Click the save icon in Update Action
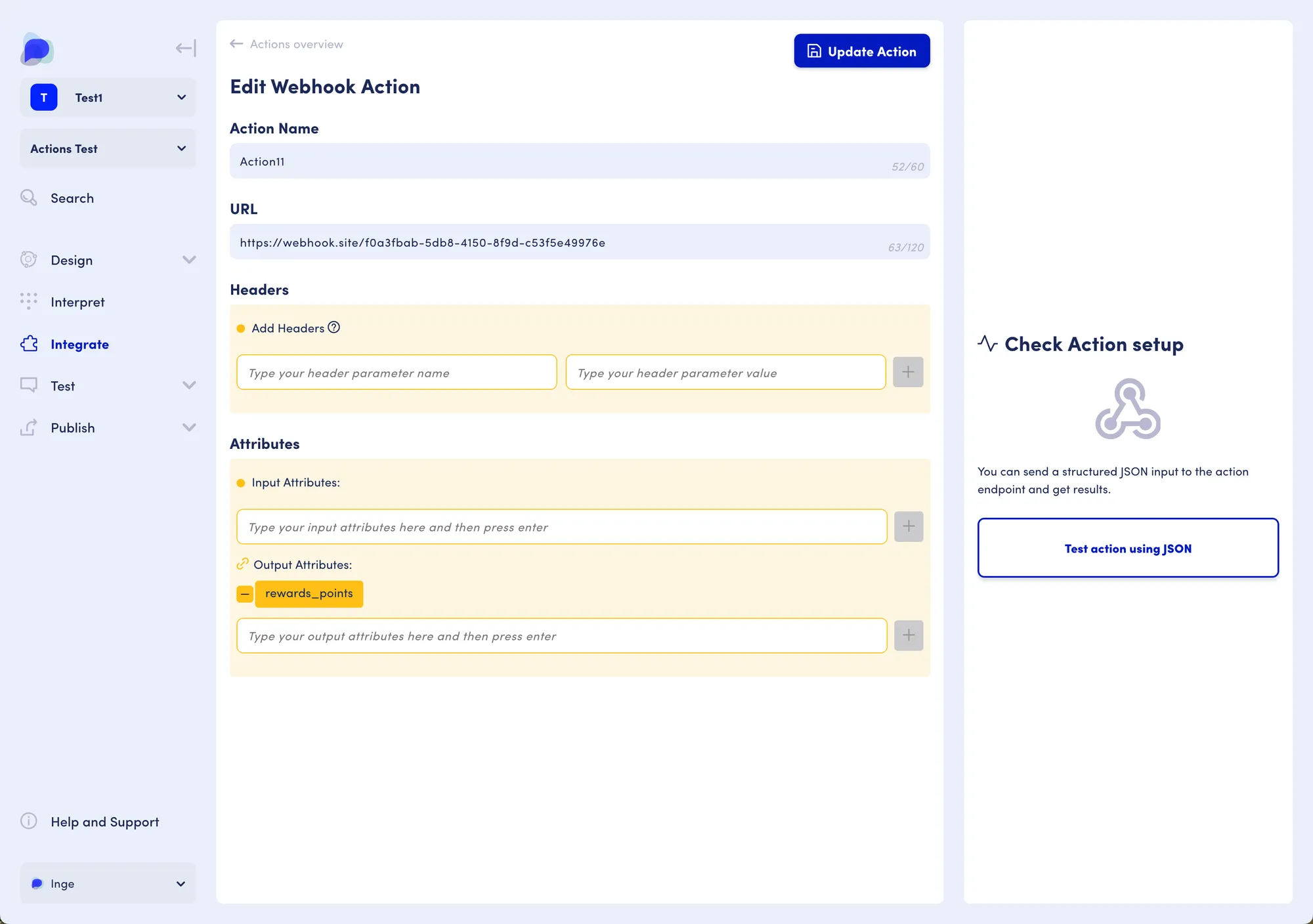Viewport: 1313px width, 924px height. coord(814,51)
